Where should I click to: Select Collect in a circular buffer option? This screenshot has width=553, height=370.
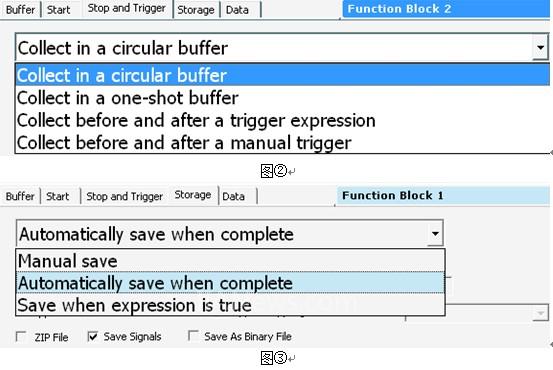coord(282,75)
